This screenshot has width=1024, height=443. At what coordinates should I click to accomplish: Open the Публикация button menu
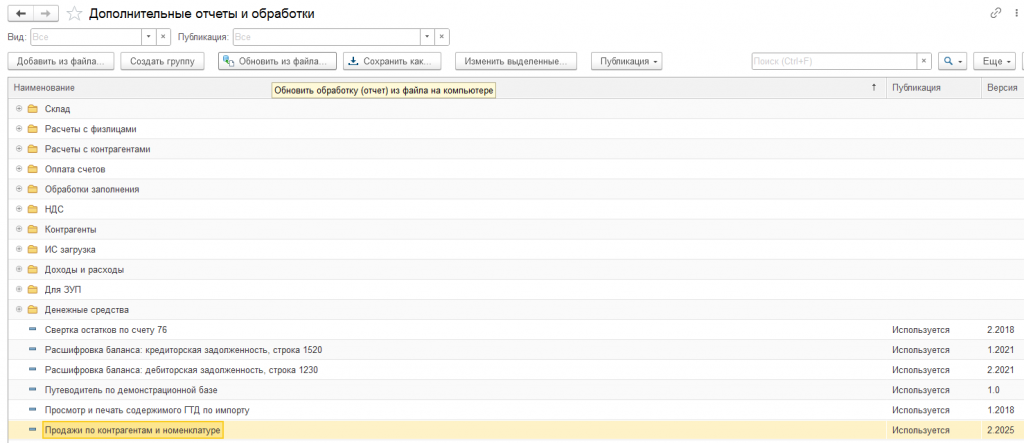(x=626, y=61)
